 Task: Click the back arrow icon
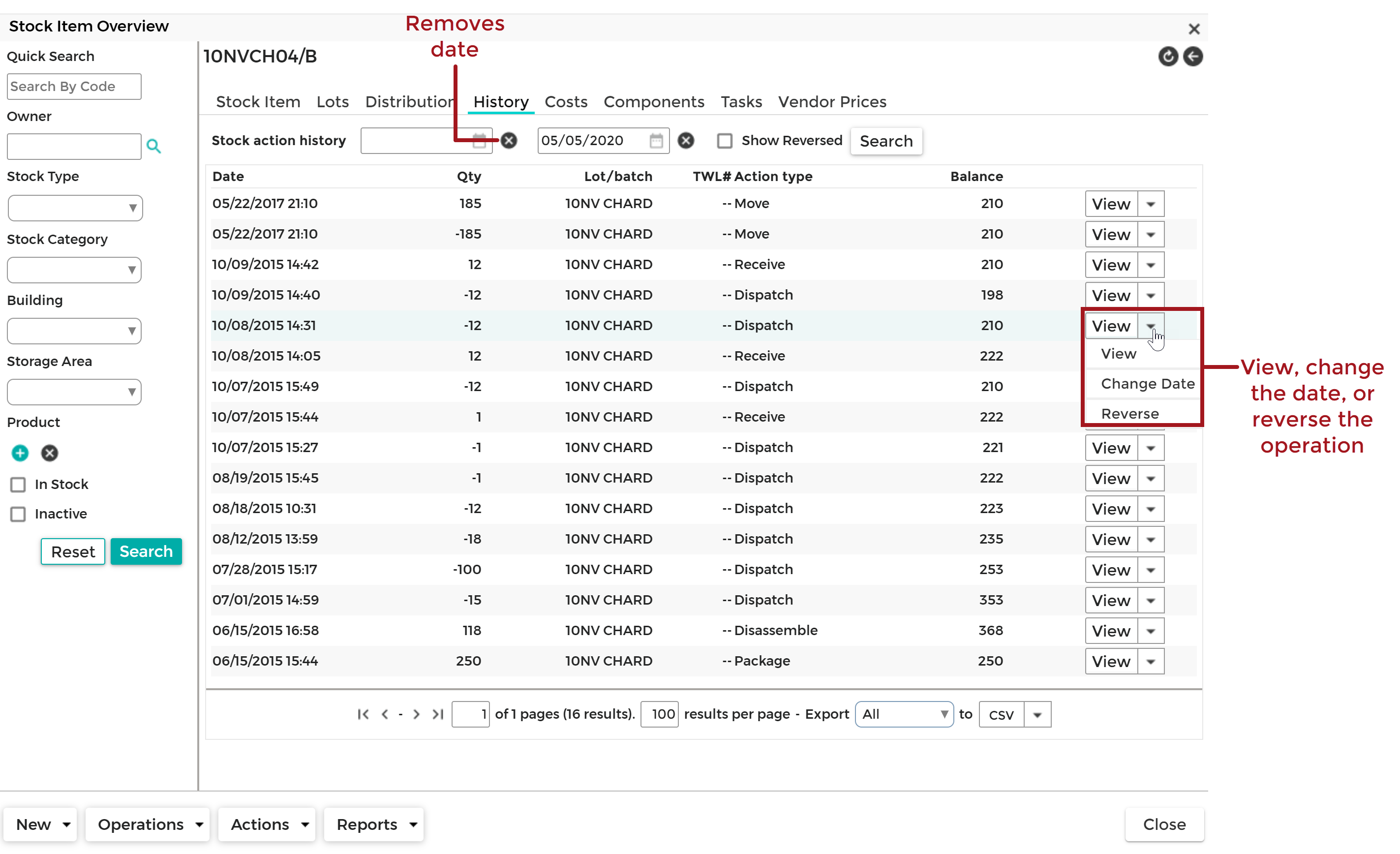point(1192,56)
